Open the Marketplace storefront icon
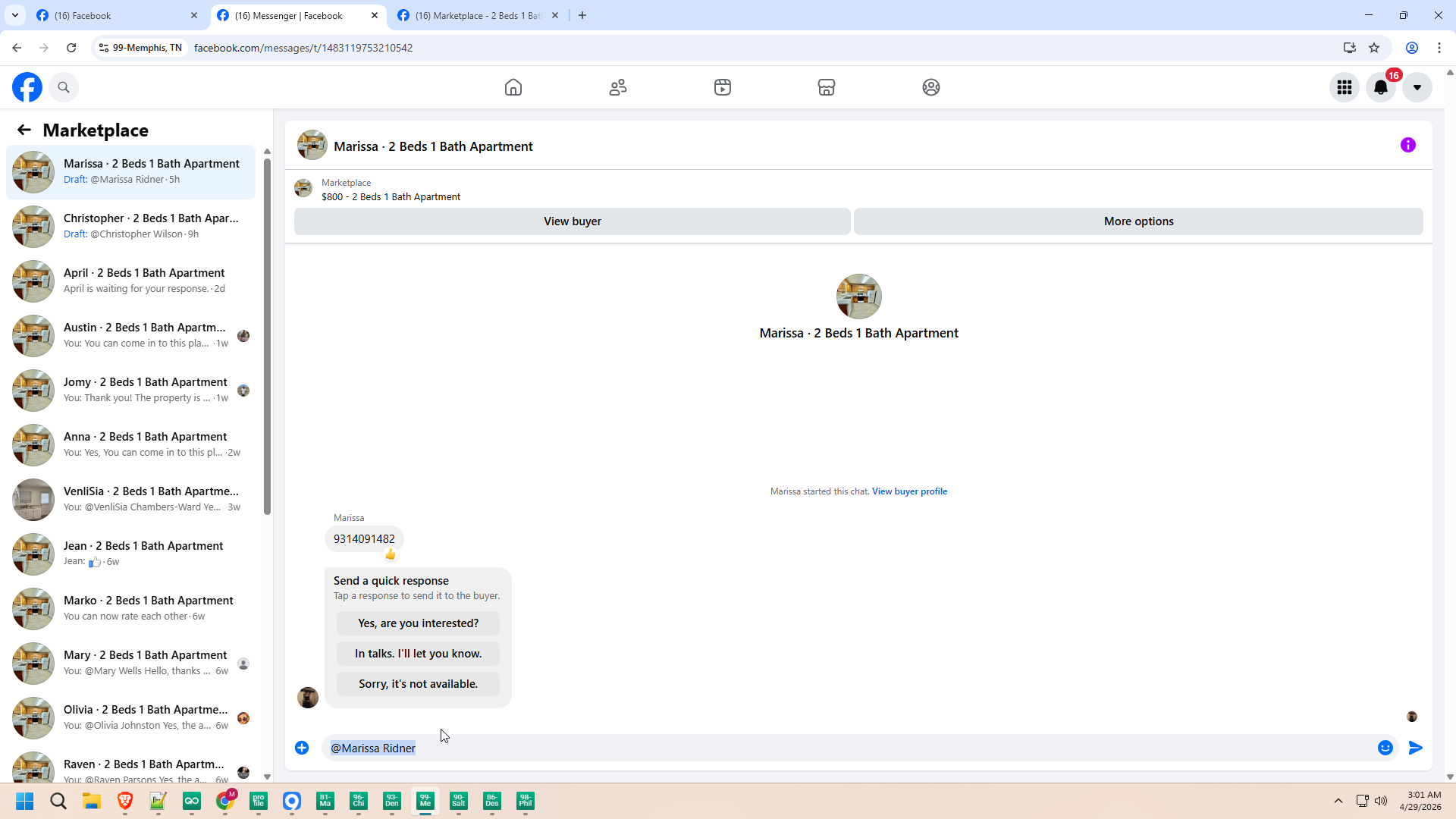The width and height of the screenshot is (1456, 819). point(827,87)
